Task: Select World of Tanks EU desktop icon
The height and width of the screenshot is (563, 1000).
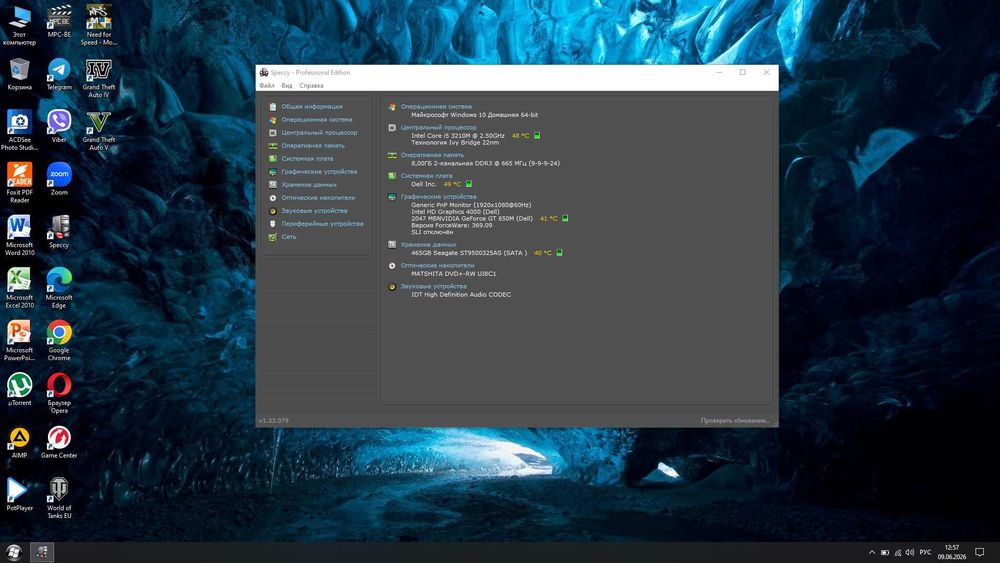Action: pyautogui.click(x=59, y=499)
